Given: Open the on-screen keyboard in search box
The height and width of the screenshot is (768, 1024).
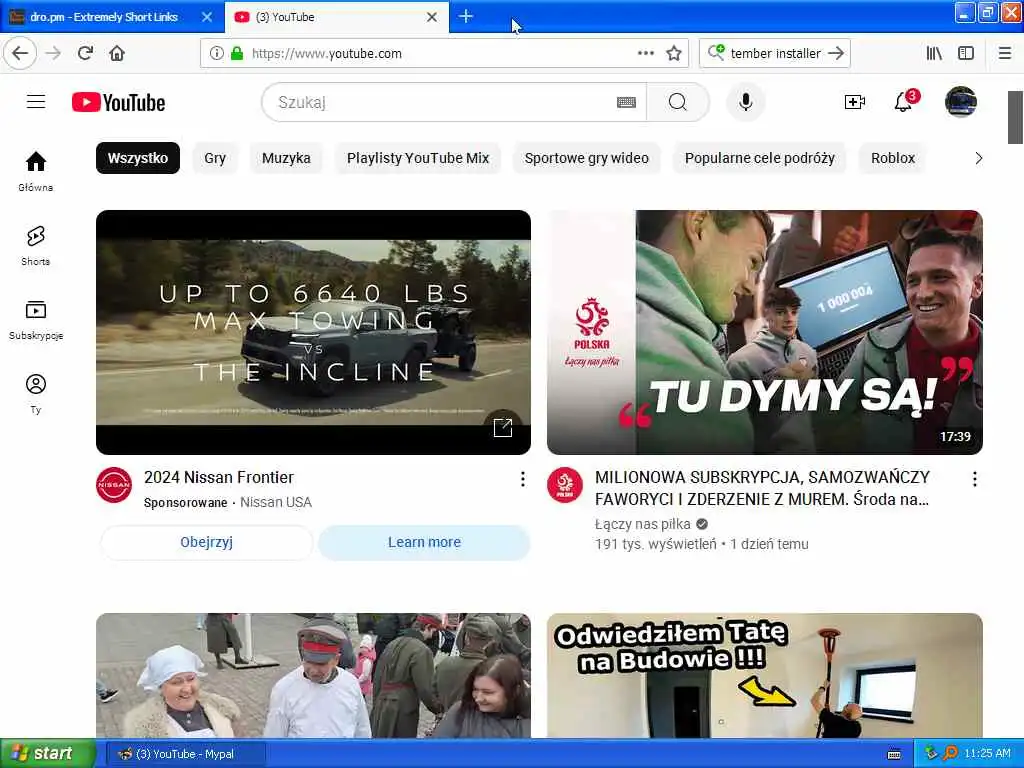Looking at the screenshot, I should pos(626,103).
